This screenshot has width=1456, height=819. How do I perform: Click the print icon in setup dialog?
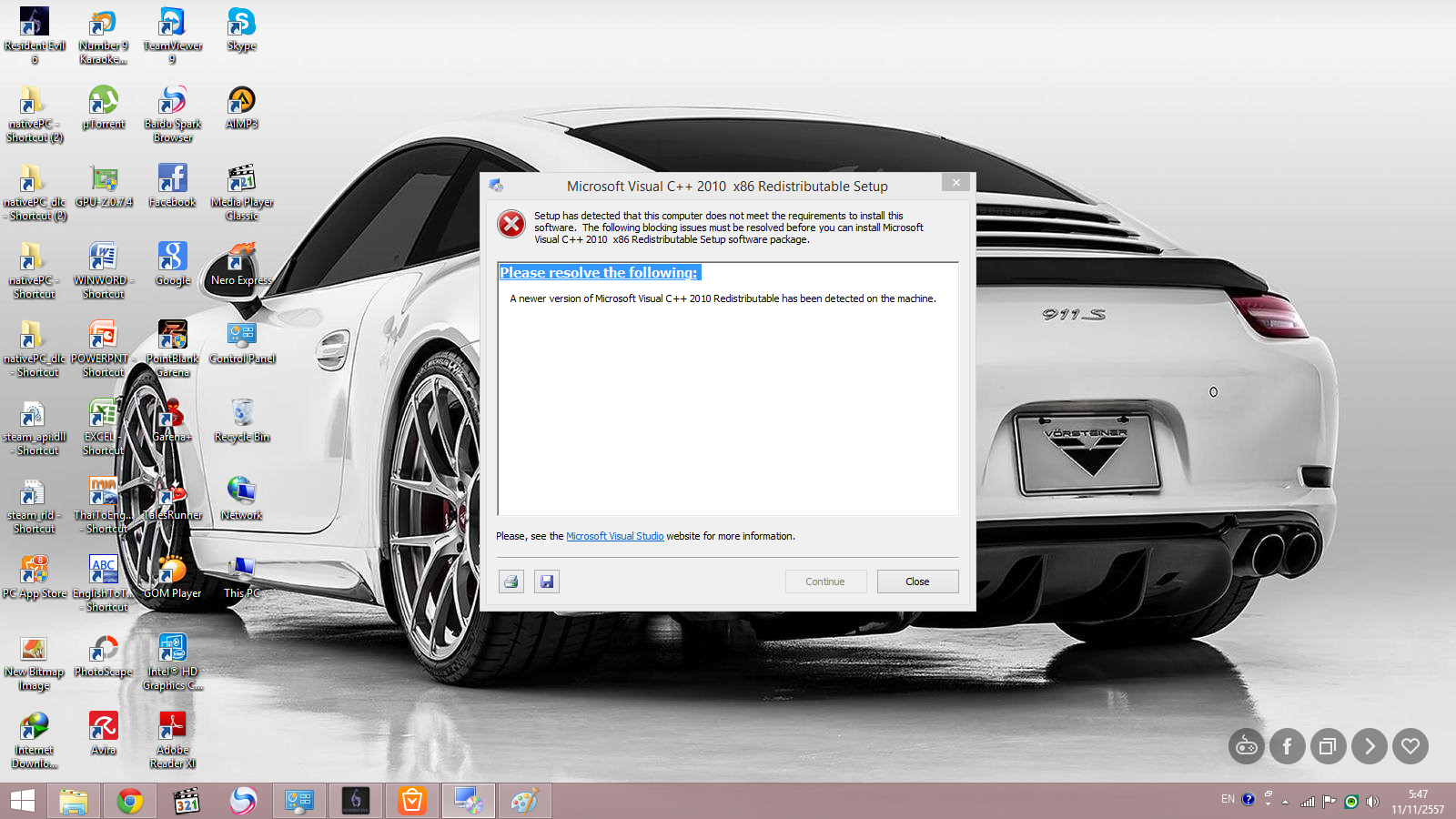[511, 581]
